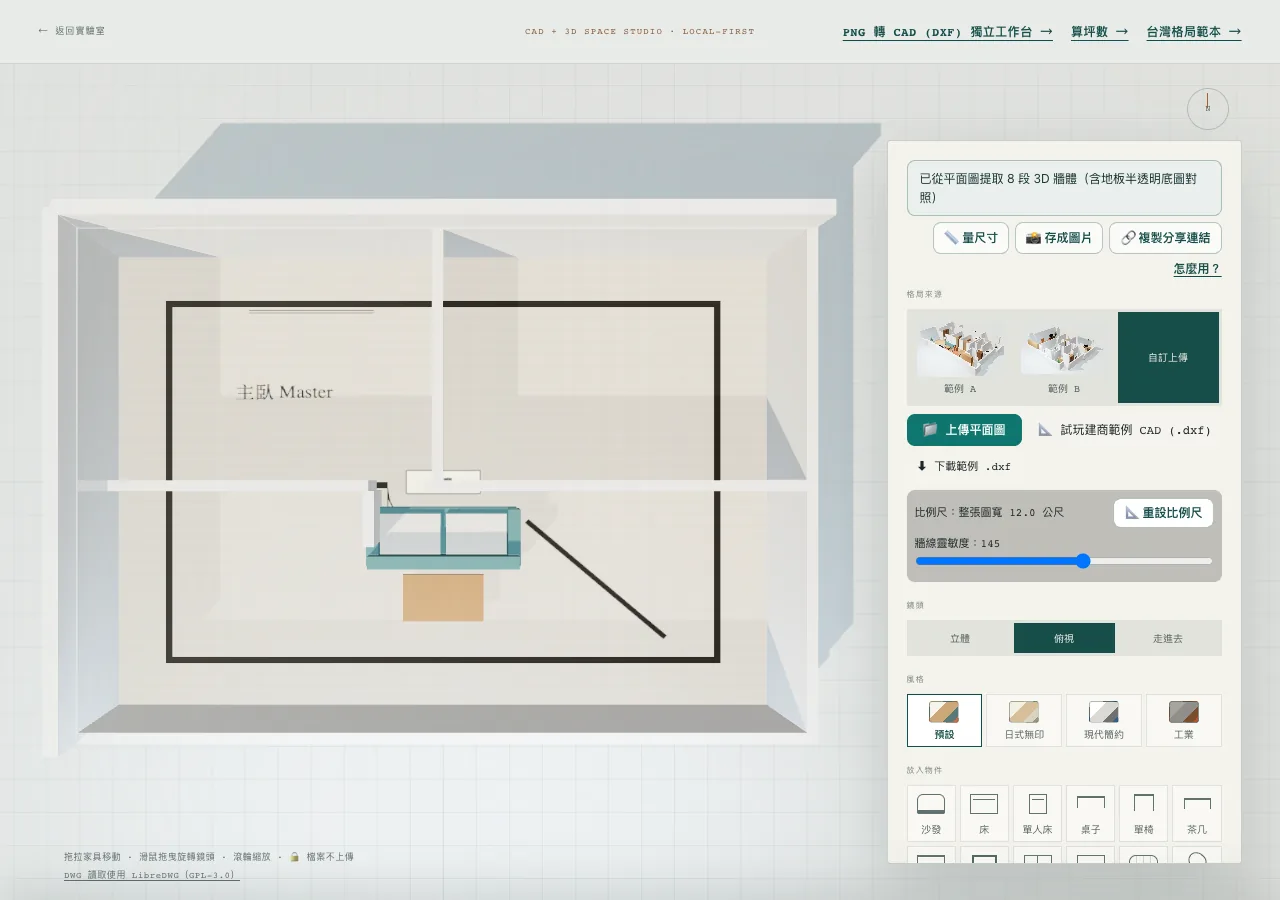Place a 單椅 chair object
Image resolution: width=1280 pixels, height=900 pixels.
click(x=1144, y=813)
